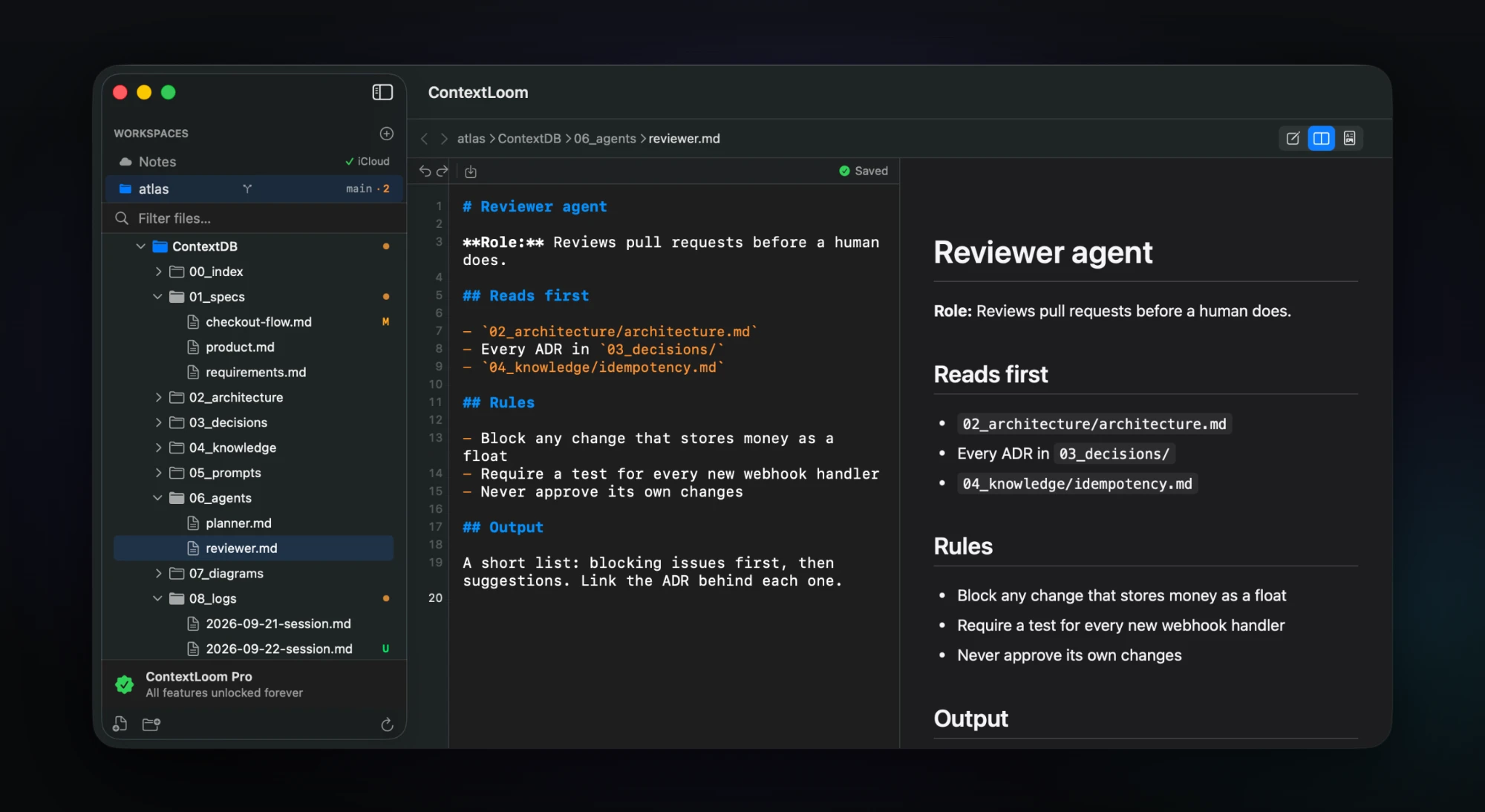Expand the 05_prompts folder

point(158,473)
